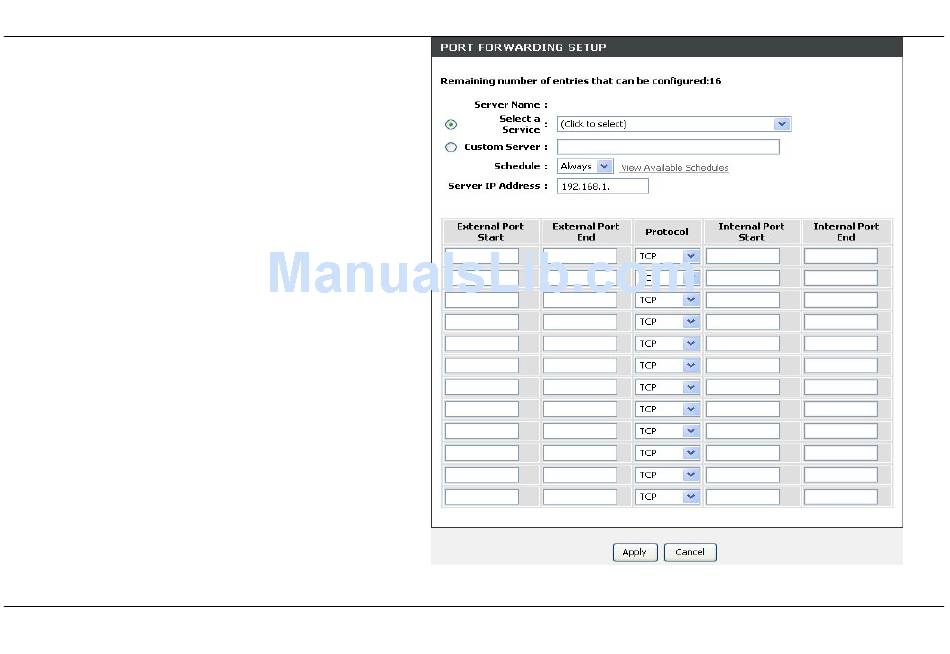Click the 'Internal Port End' column header

coord(846,232)
